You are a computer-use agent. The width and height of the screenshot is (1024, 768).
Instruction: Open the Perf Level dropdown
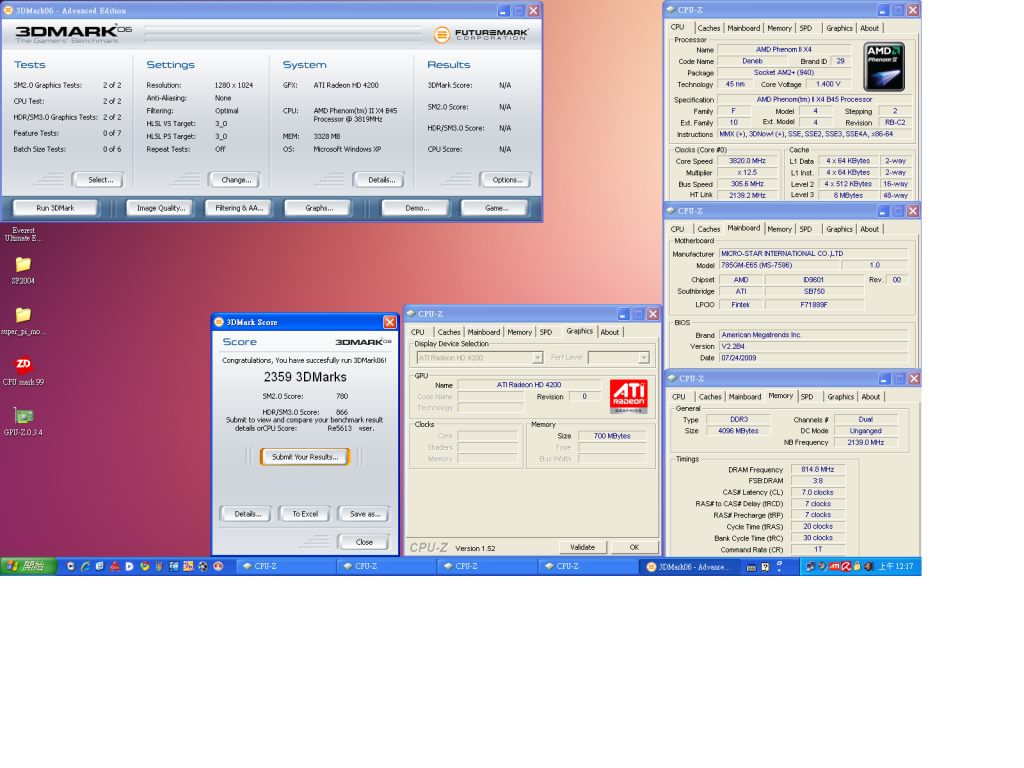point(643,357)
